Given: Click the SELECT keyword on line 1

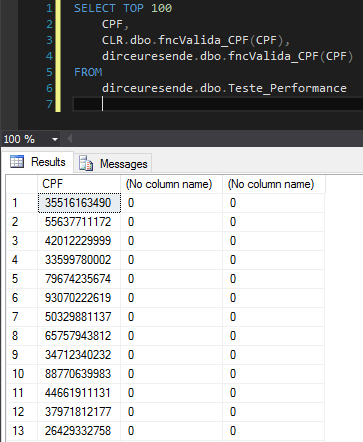Looking at the screenshot, I should (95, 8).
